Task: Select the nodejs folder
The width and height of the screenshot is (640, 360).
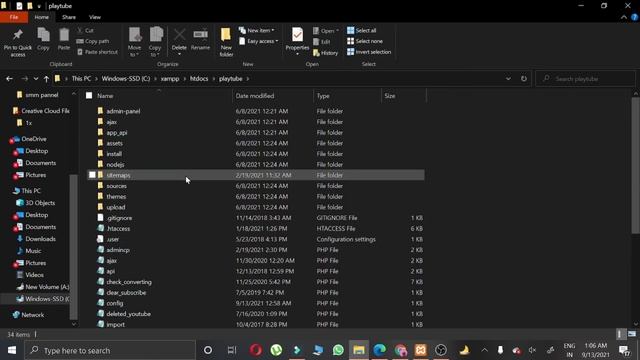Action: pyautogui.click(x=115, y=164)
